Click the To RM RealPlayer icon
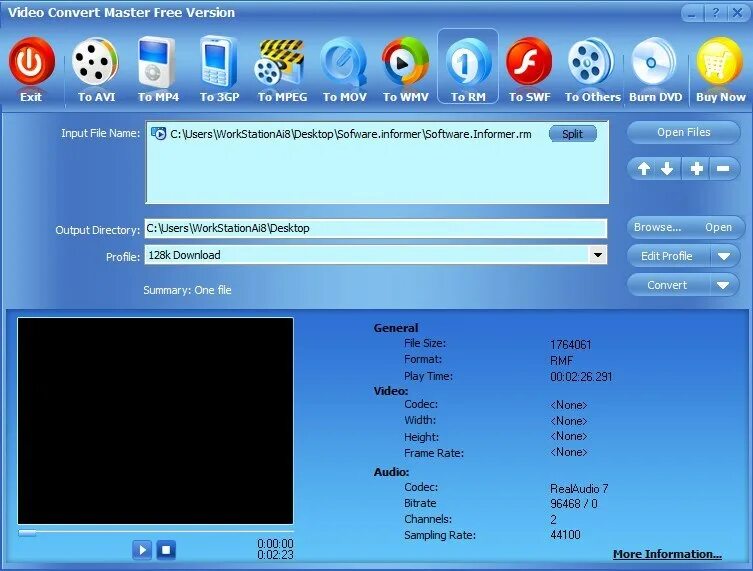This screenshot has width=753, height=571. [468, 62]
